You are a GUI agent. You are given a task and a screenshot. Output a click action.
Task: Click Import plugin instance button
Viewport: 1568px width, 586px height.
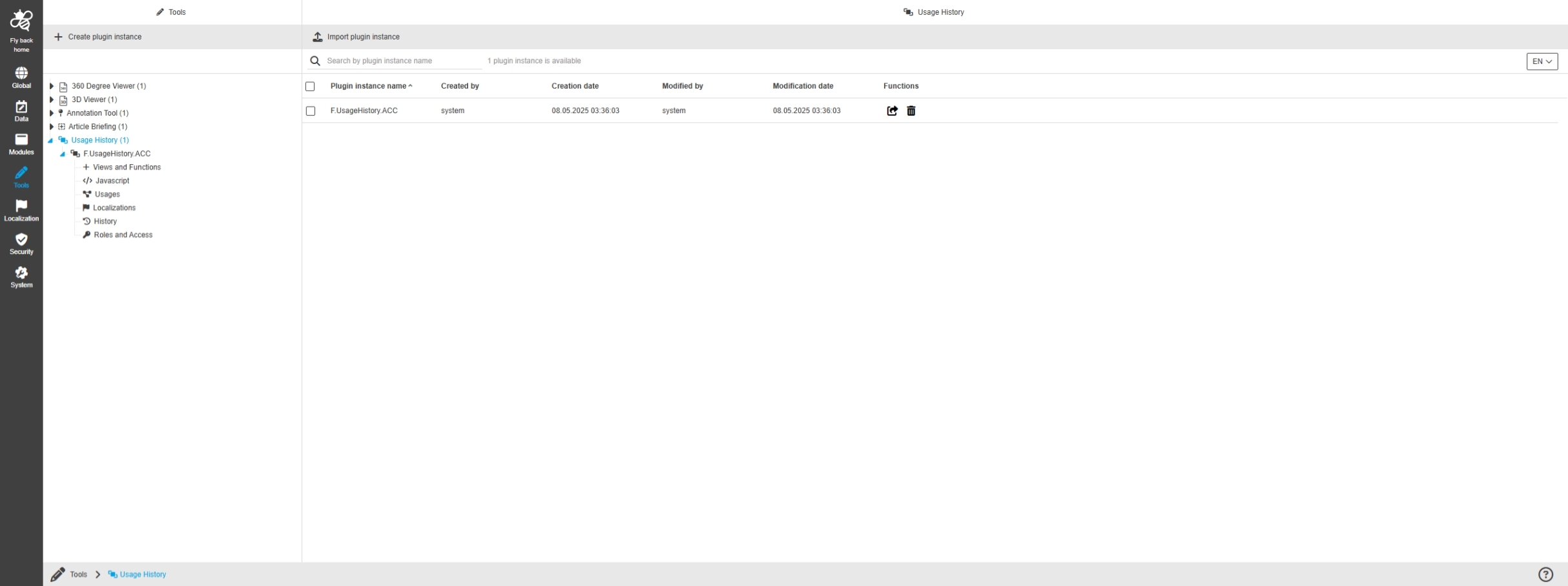(356, 37)
